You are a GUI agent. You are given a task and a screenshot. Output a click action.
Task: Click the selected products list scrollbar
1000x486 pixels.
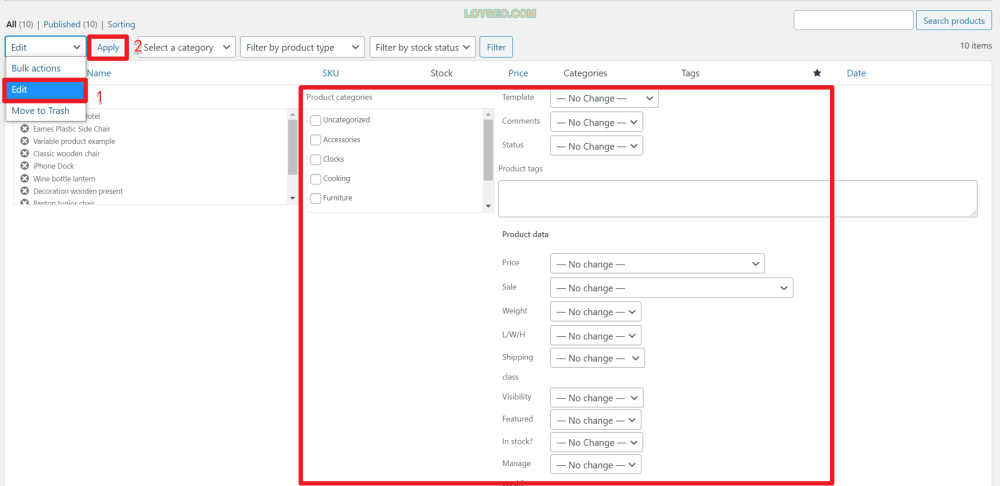pyautogui.click(x=292, y=147)
